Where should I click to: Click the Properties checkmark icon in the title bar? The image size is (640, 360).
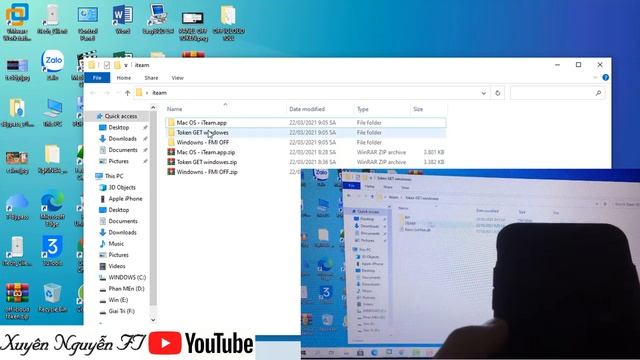coord(107,65)
